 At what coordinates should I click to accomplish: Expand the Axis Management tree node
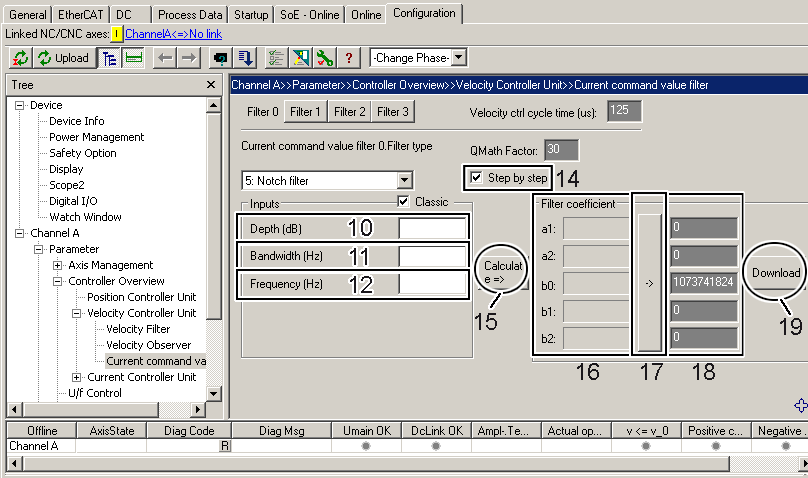point(58,265)
